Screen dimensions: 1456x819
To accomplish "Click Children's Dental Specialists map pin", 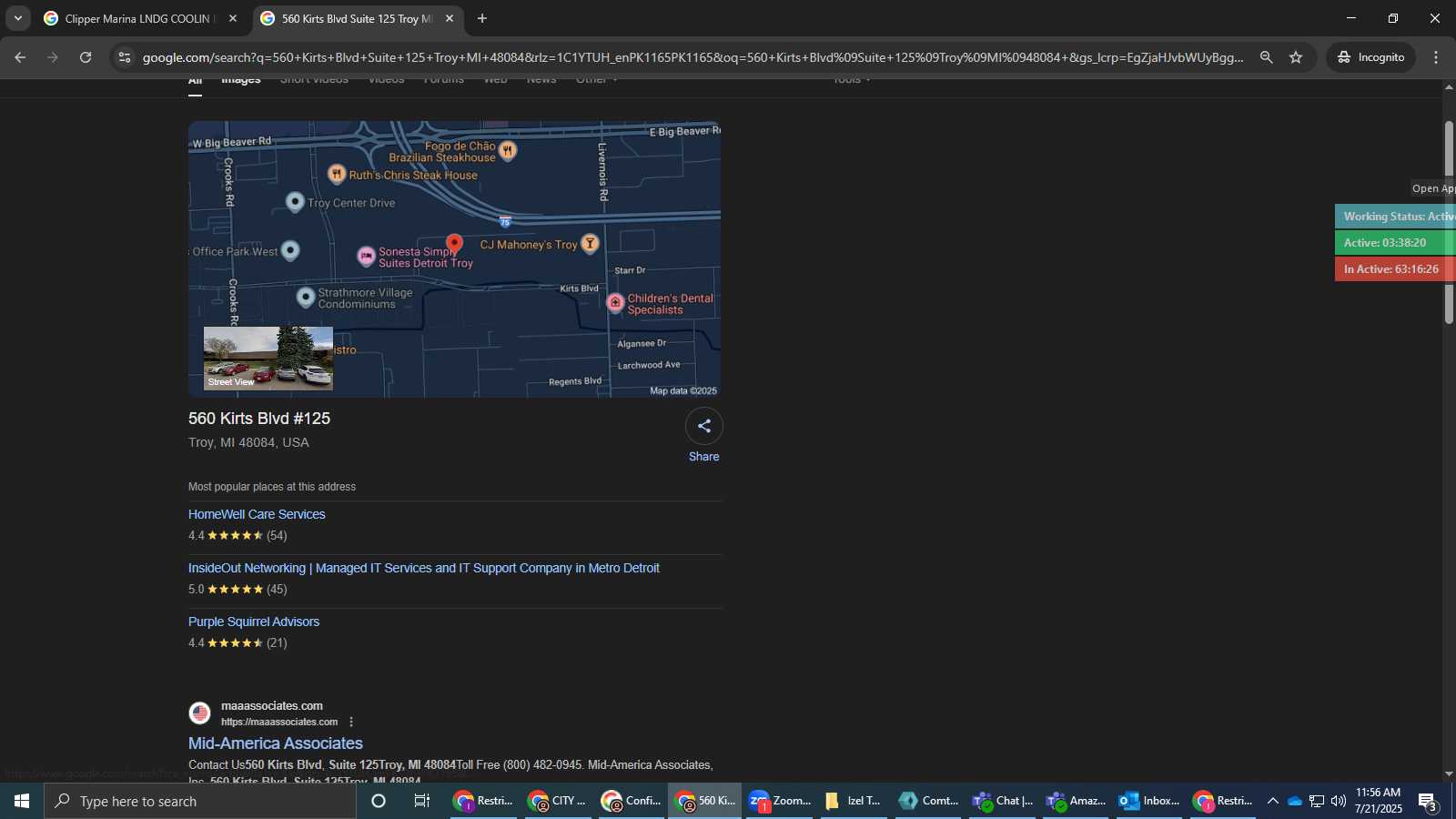I will click(615, 303).
